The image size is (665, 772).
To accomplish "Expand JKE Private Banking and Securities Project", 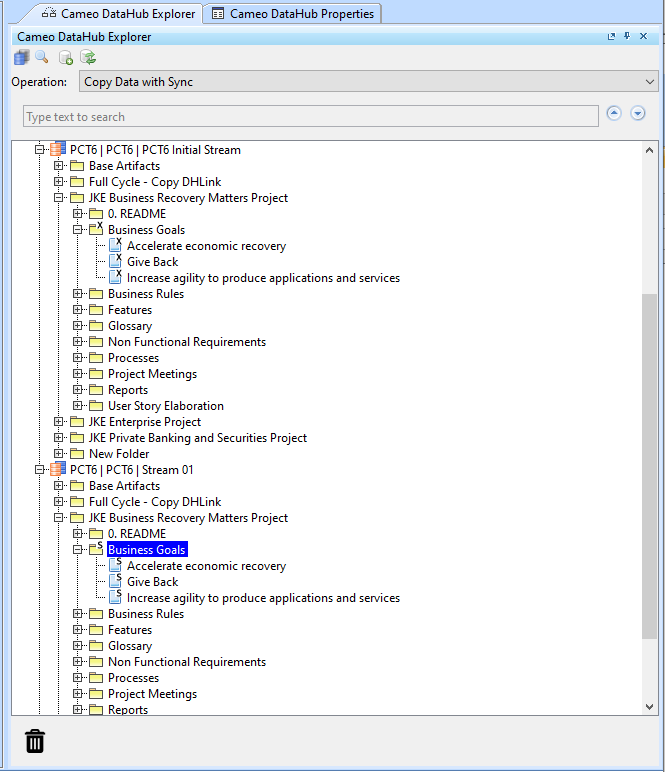I will coord(59,437).
